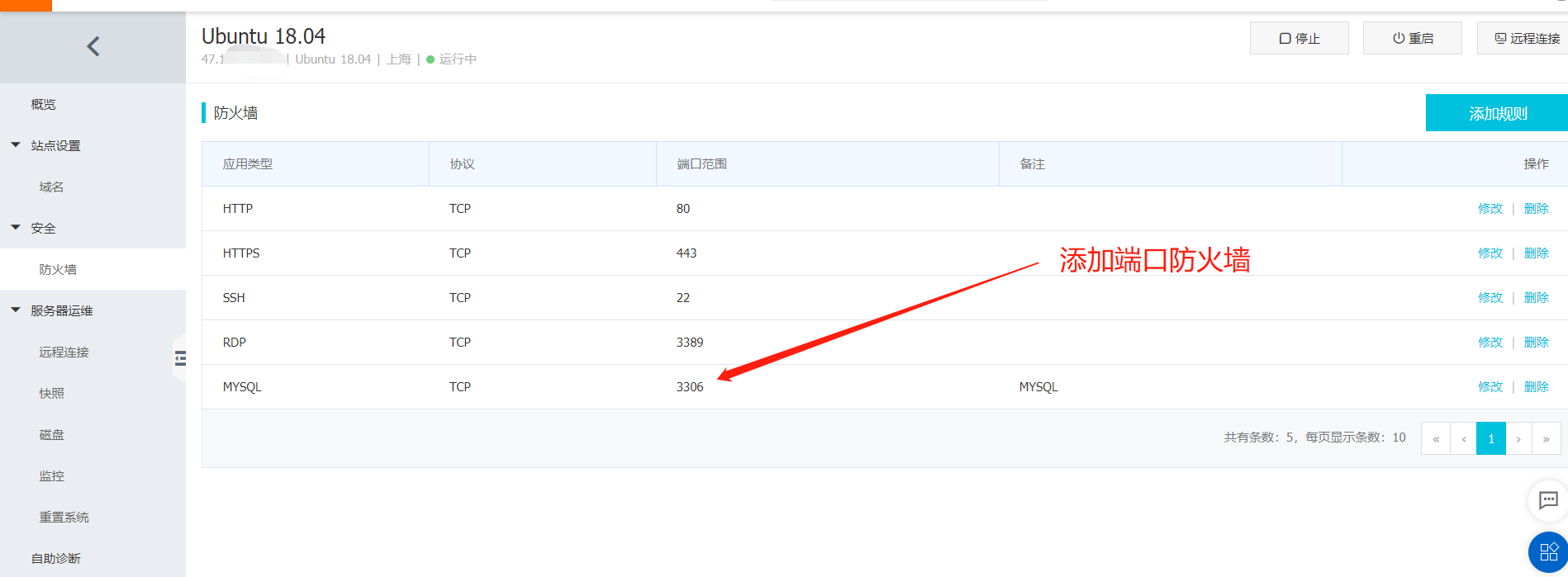Image resolution: width=1568 pixels, height=577 pixels.
Task: Go to first page with « button
Action: 1436,438
